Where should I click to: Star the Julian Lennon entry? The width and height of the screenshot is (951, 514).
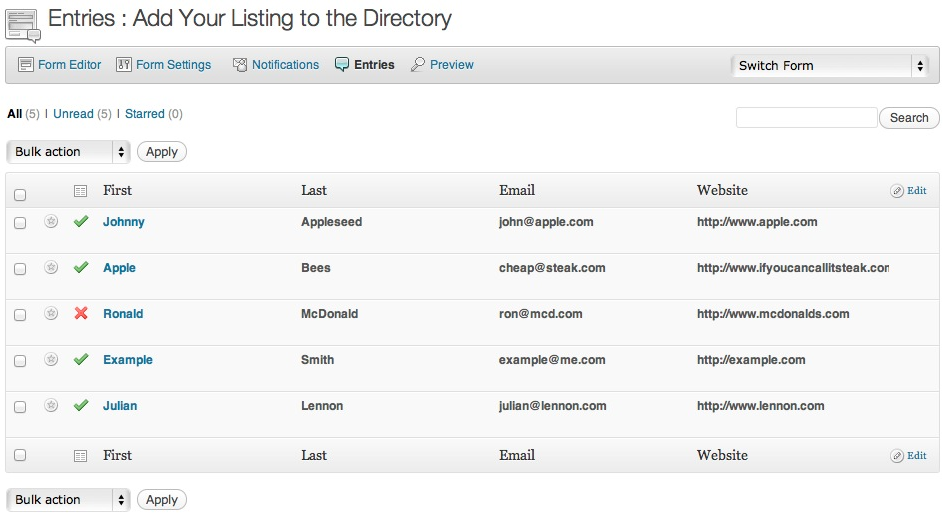(x=51, y=406)
